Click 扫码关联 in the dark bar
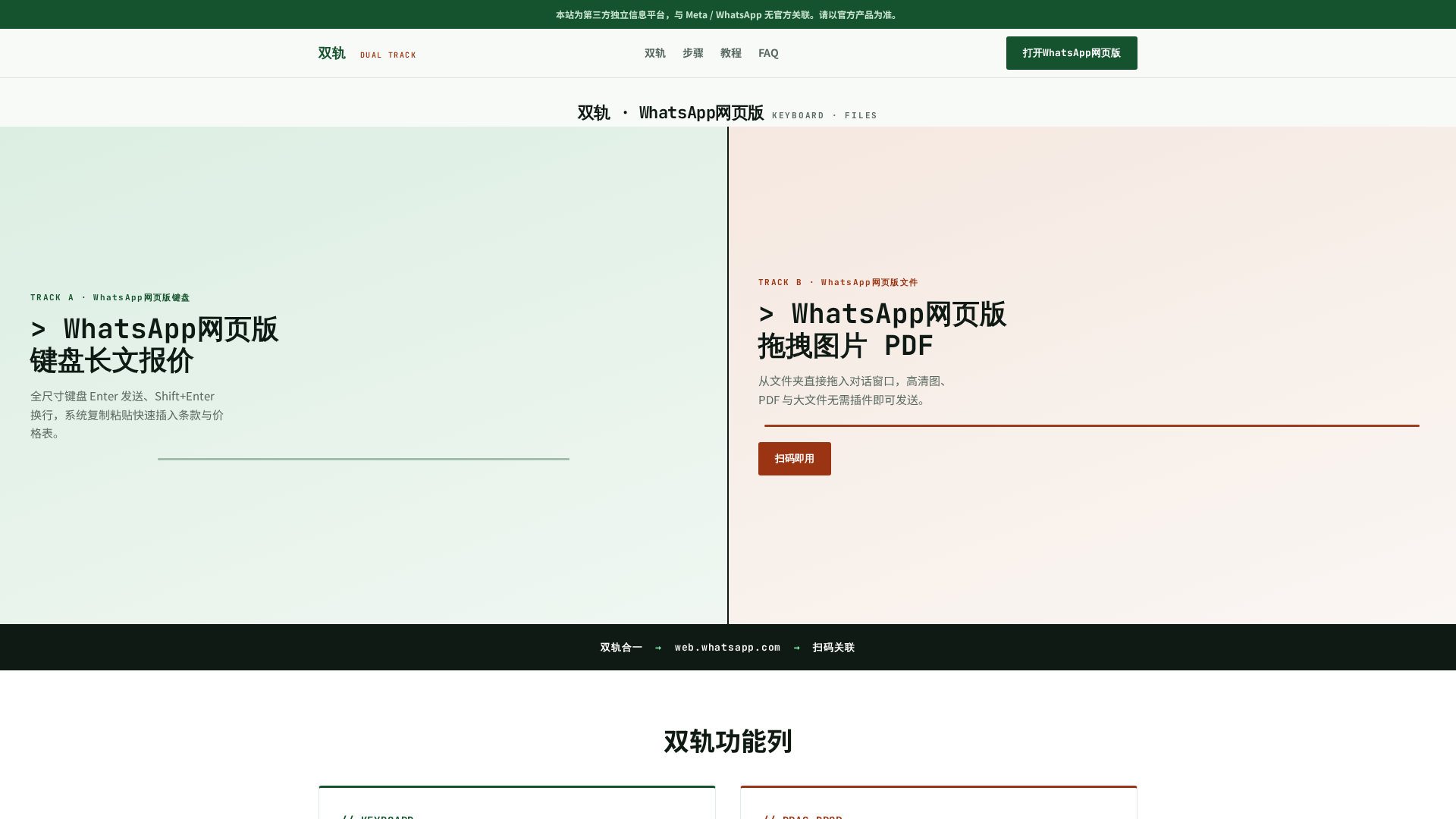 833,648
